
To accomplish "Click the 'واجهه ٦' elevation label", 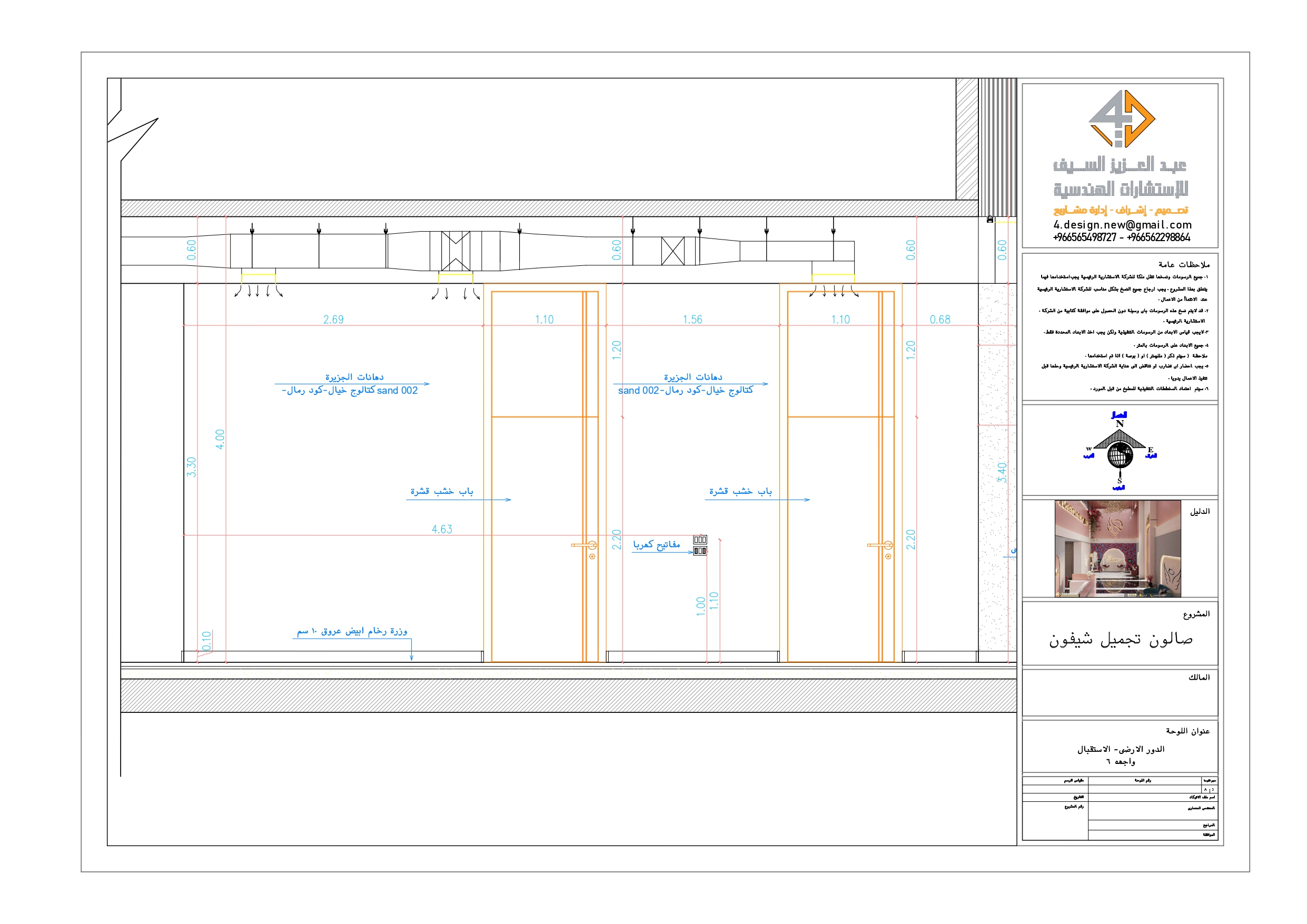I will [1120, 761].
